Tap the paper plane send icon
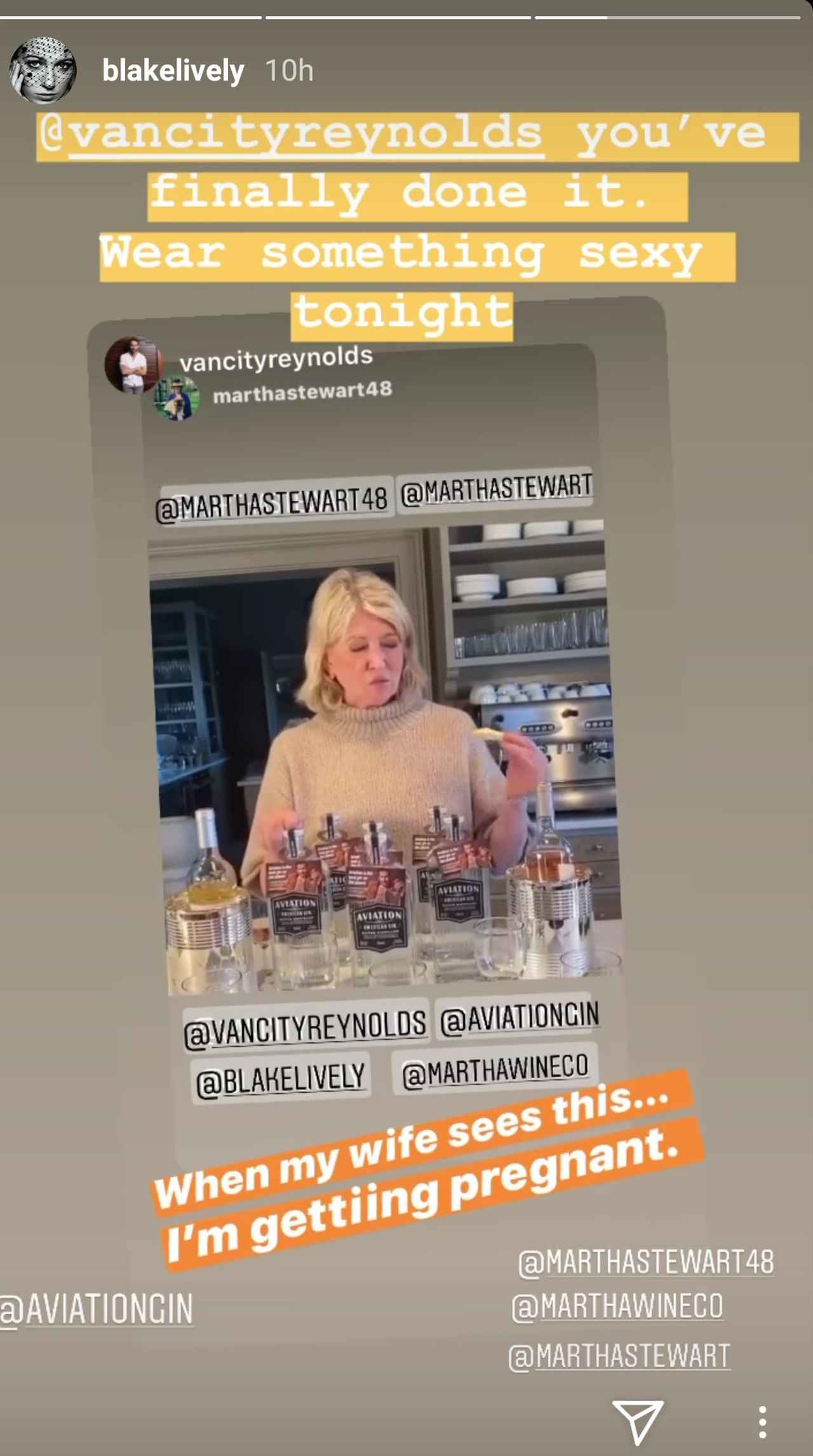This screenshot has width=813, height=1456. 638,1421
